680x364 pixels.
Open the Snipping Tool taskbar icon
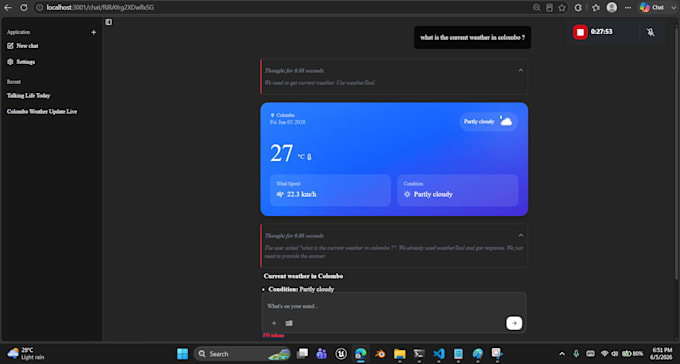pyautogui.click(x=497, y=354)
